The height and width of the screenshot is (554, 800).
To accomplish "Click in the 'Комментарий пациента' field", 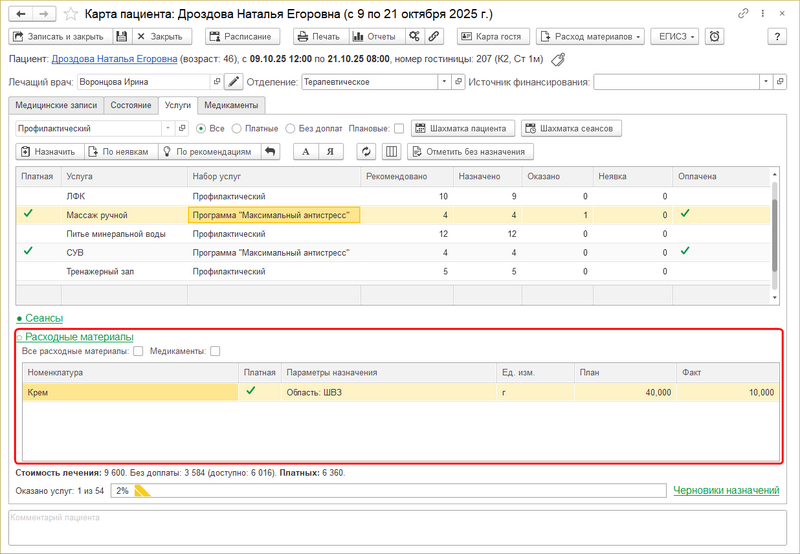I will (400, 530).
